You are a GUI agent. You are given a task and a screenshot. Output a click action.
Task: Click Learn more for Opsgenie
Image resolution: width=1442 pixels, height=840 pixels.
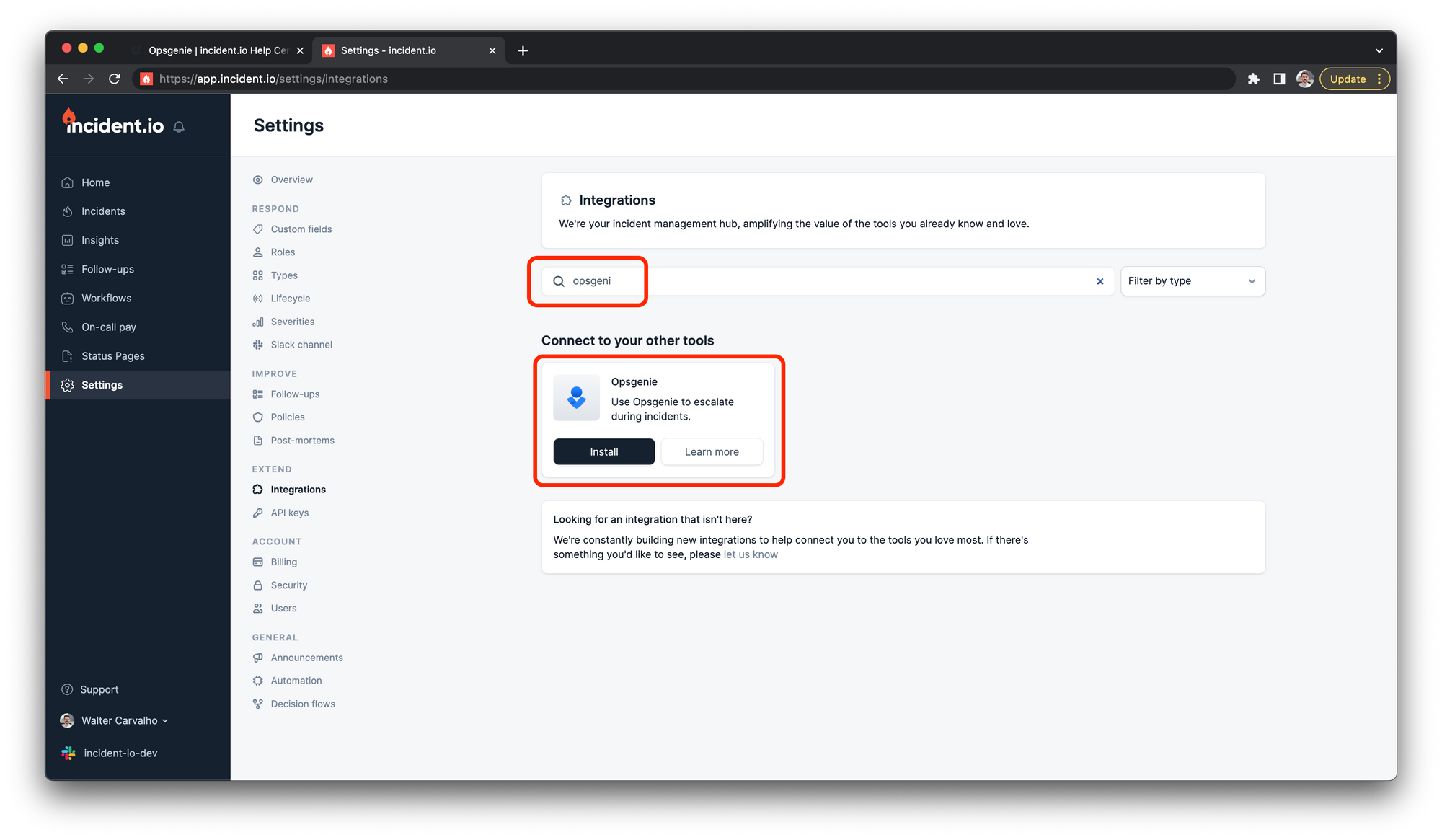point(711,452)
